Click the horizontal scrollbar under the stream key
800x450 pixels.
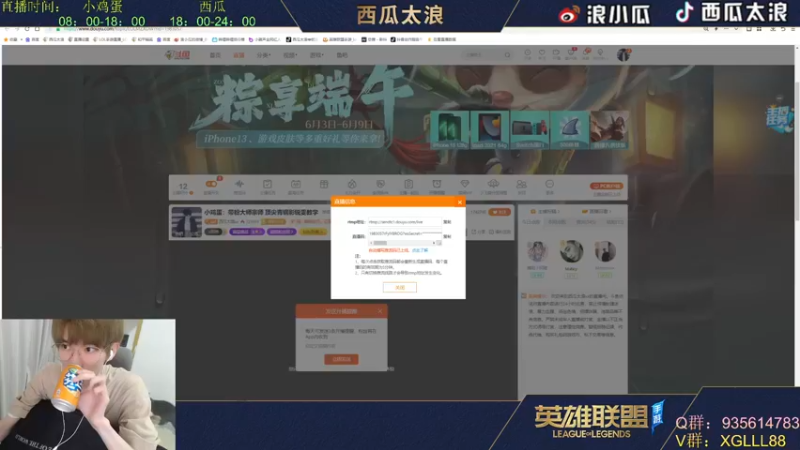[404, 243]
